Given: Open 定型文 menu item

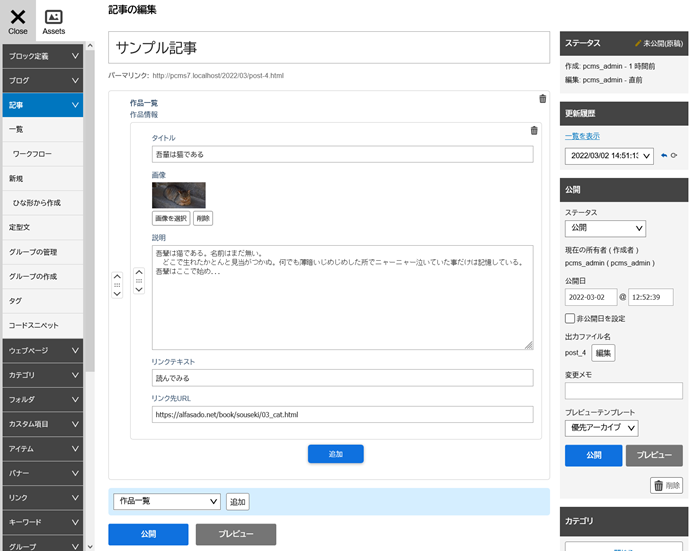Looking at the screenshot, I should 43,227.
